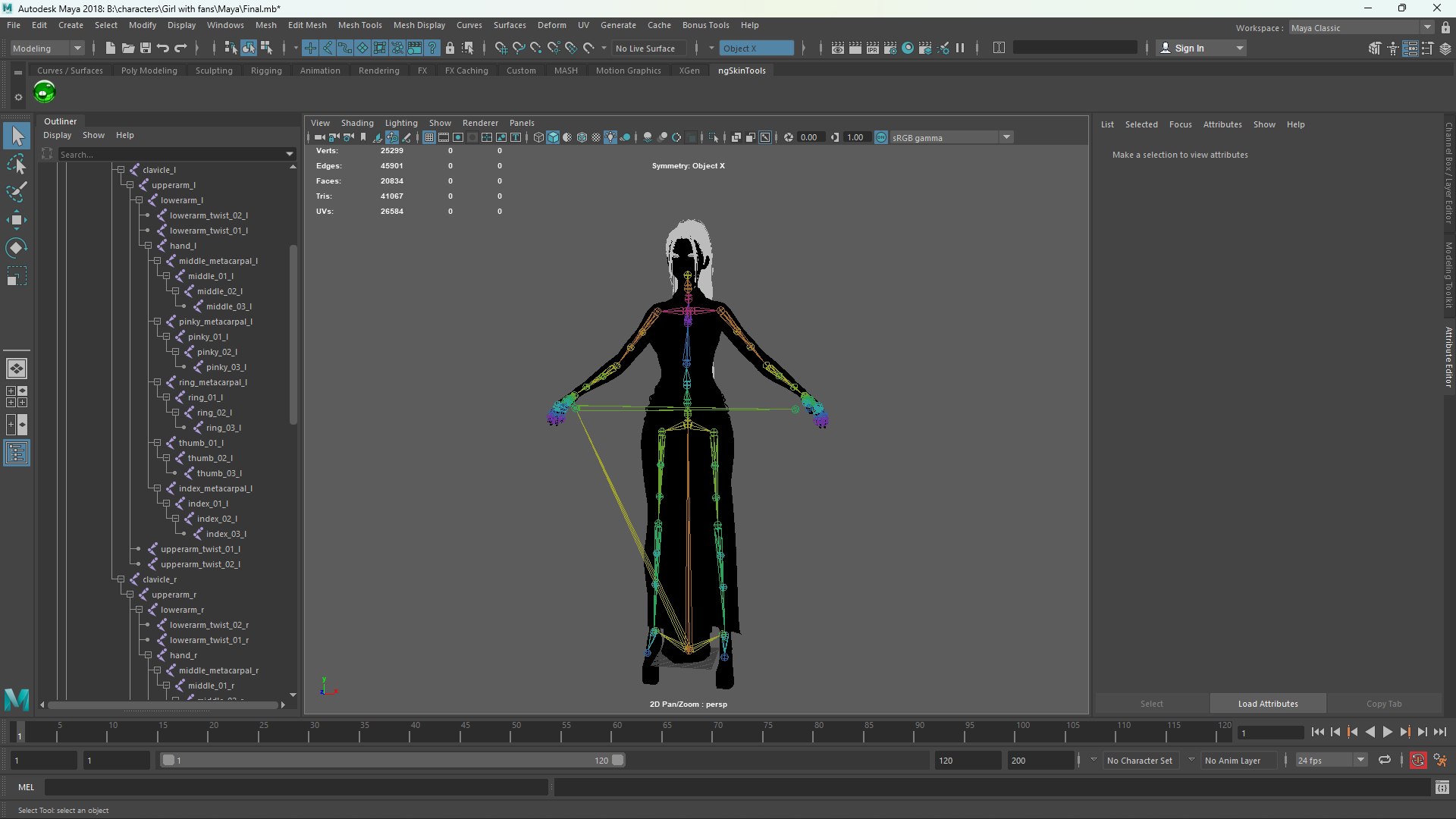
Task: Click the lock icon beside Workspace dropdown
Action: [1445, 27]
